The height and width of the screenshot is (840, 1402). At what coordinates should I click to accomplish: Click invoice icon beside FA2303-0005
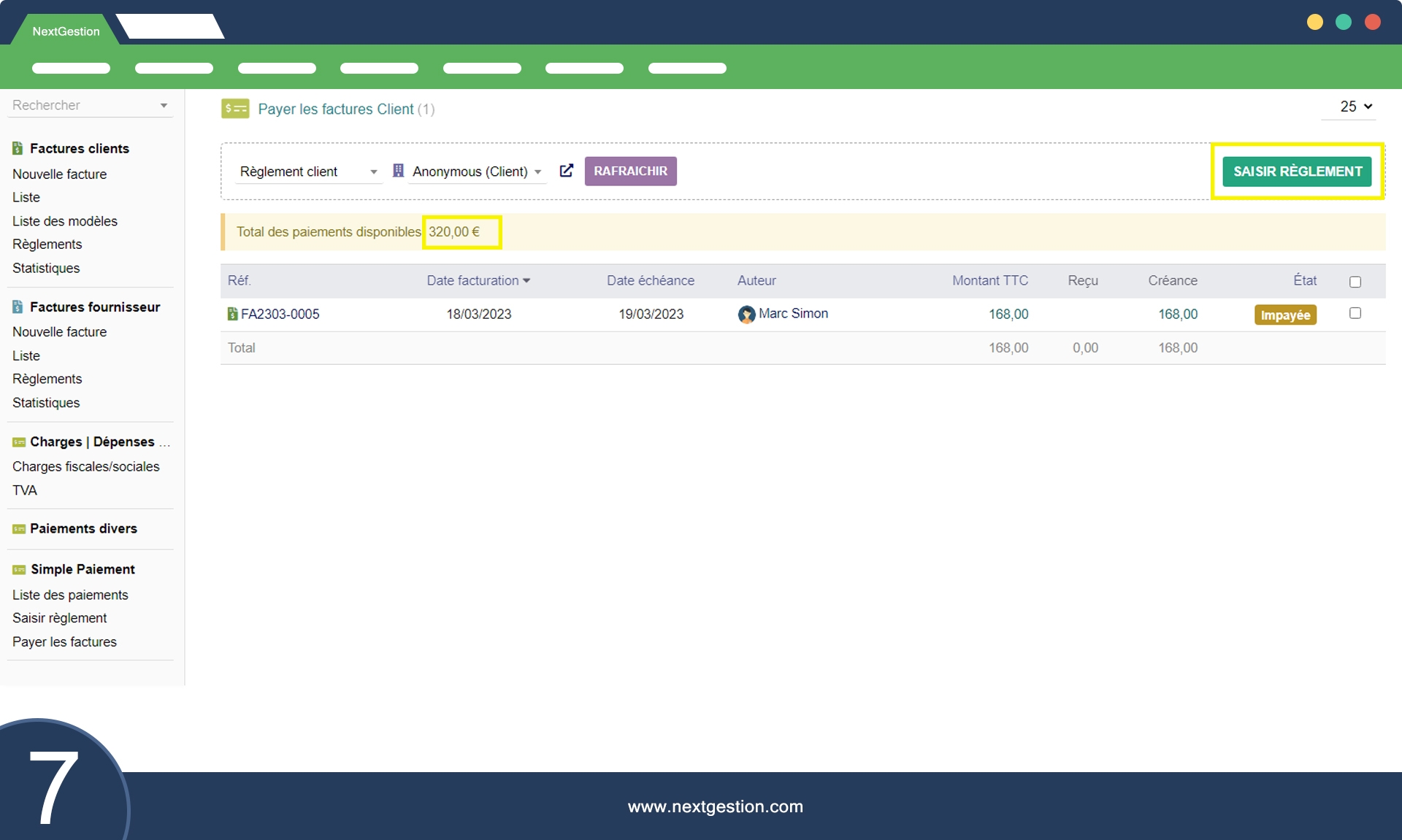point(232,315)
